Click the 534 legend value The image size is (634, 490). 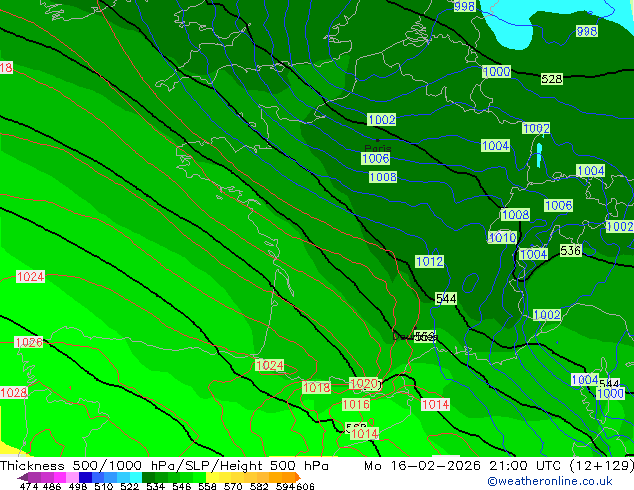[x=155, y=486]
